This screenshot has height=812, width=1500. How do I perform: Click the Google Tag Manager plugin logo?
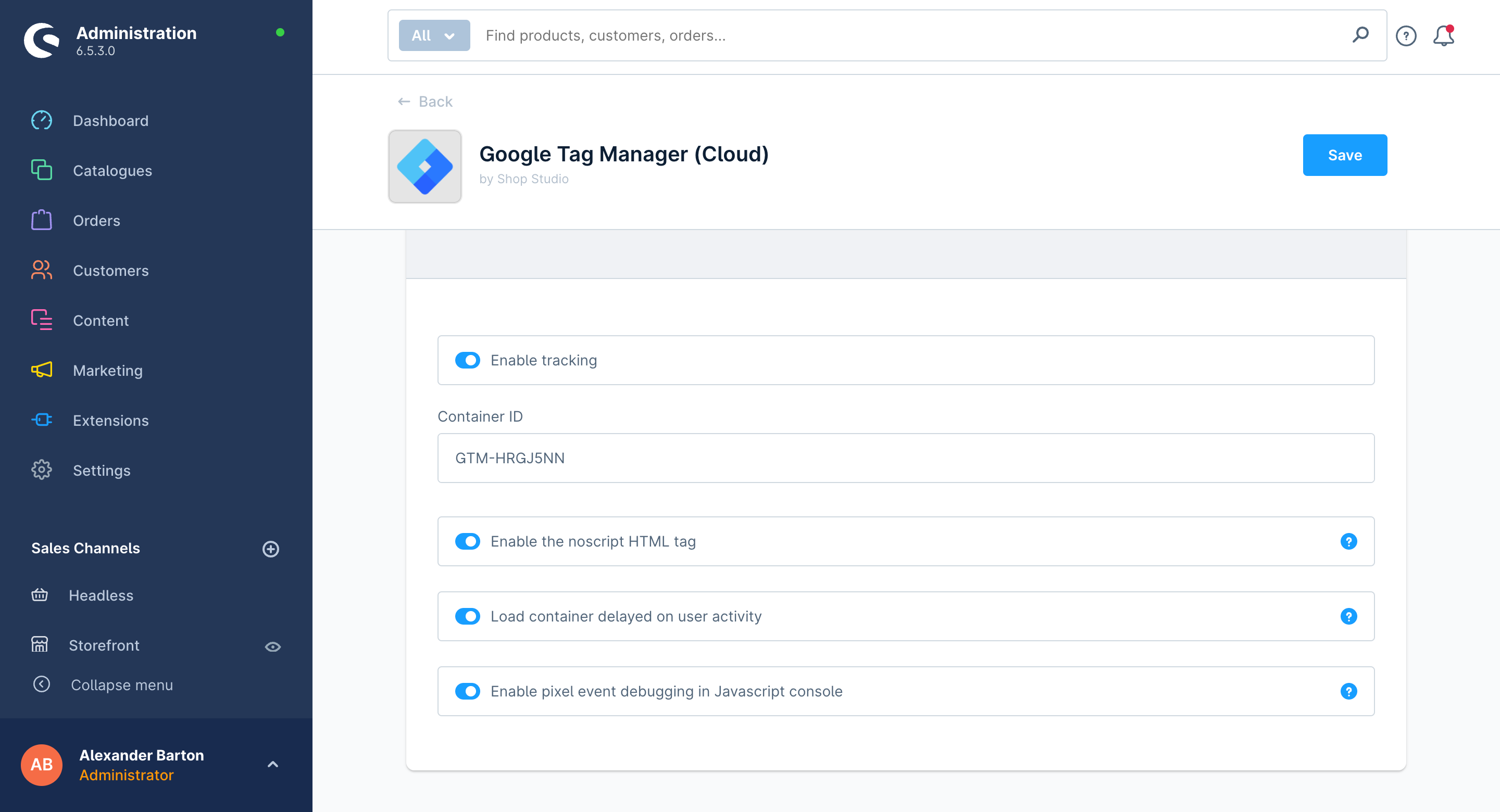[425, 167]
